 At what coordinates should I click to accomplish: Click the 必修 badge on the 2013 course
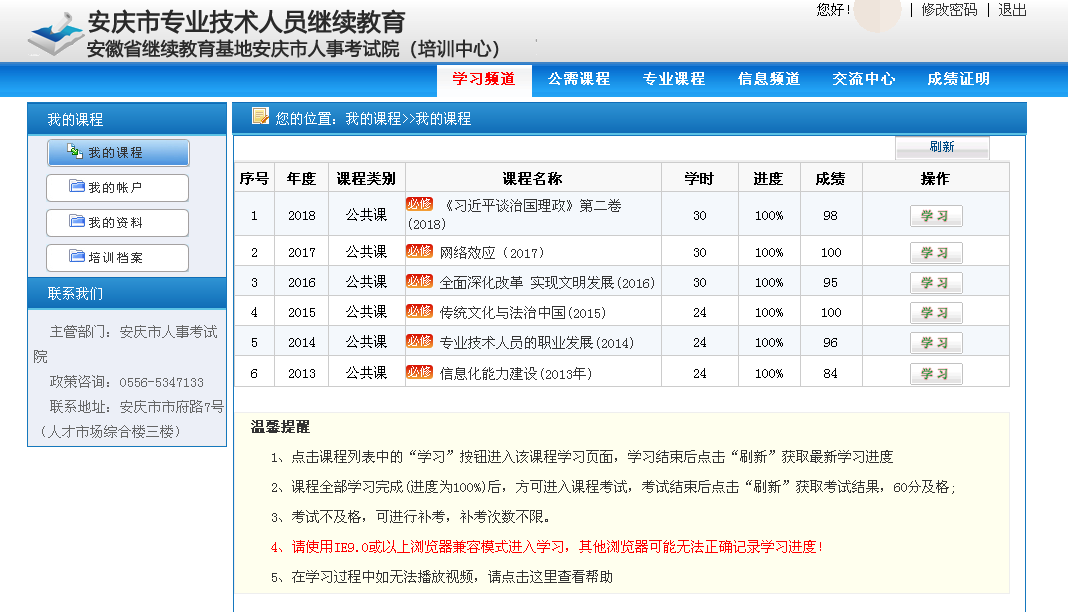(419, 372)
